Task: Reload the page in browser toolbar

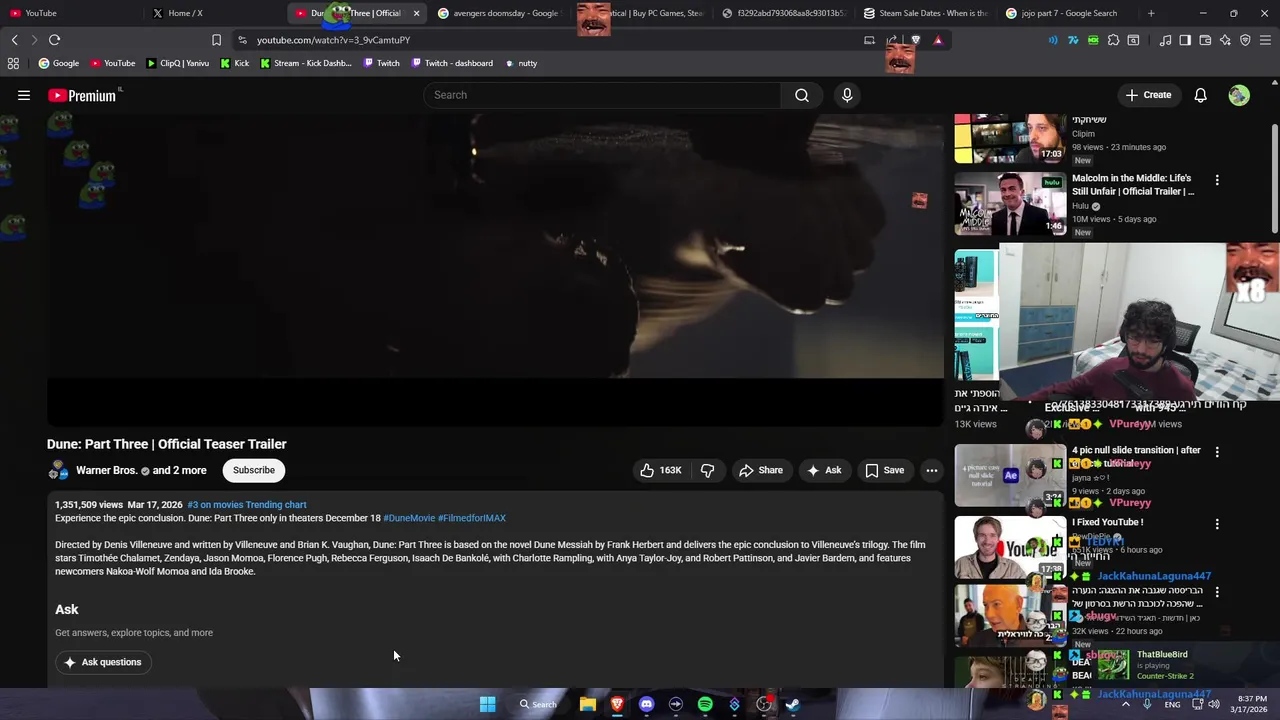Action: pos(54,40)
